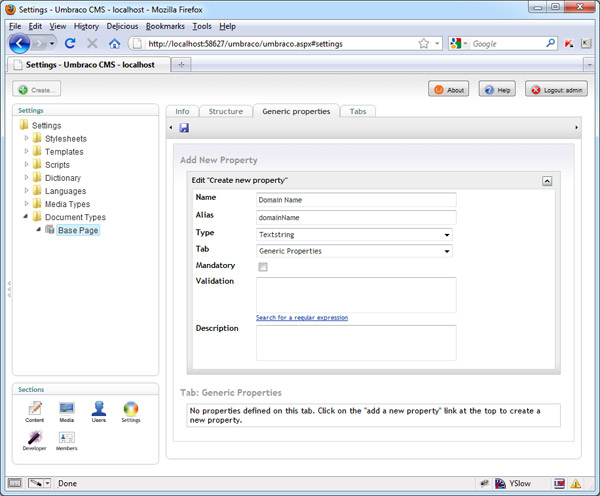Expand the Dictionary tree node
600x496 pixels.
pos(26,177)
